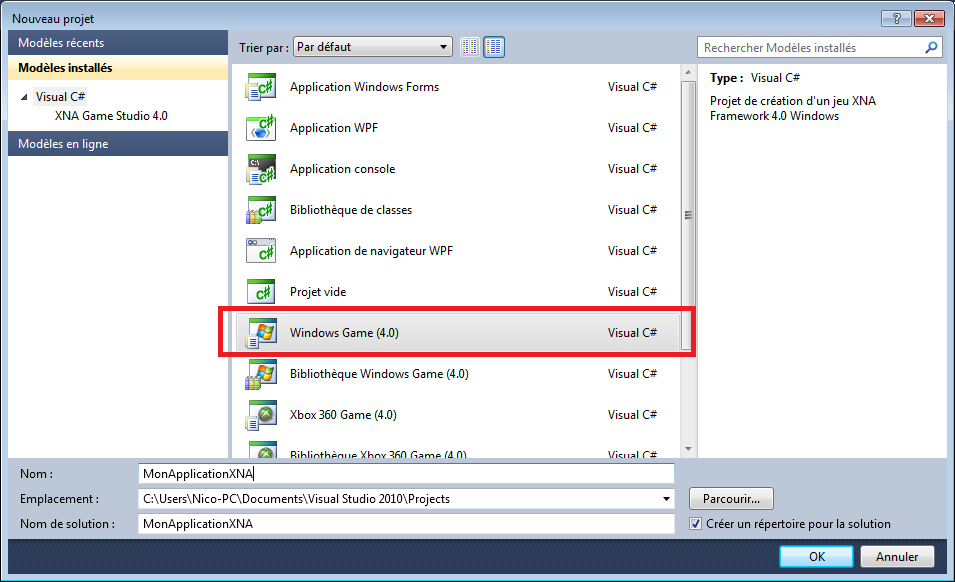Viewport: 955px width, 582px height.
Task: Click the OK button
Action: [x=817, y=556]
